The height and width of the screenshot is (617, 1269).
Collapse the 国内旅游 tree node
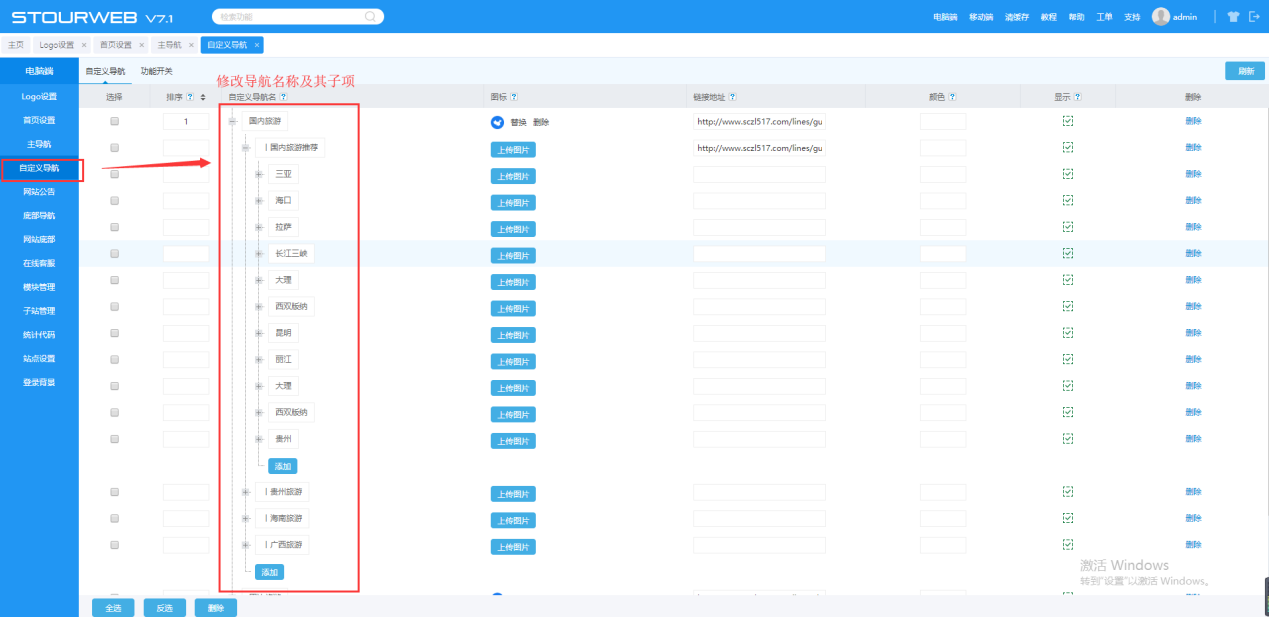tap(232, 121)
